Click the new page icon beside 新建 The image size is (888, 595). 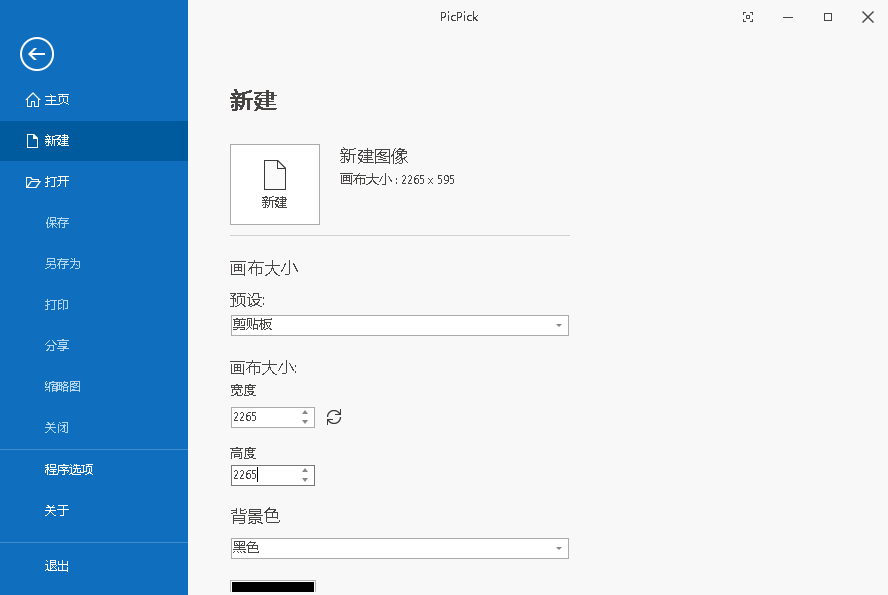pyautogui.click(x=31, y=140)
